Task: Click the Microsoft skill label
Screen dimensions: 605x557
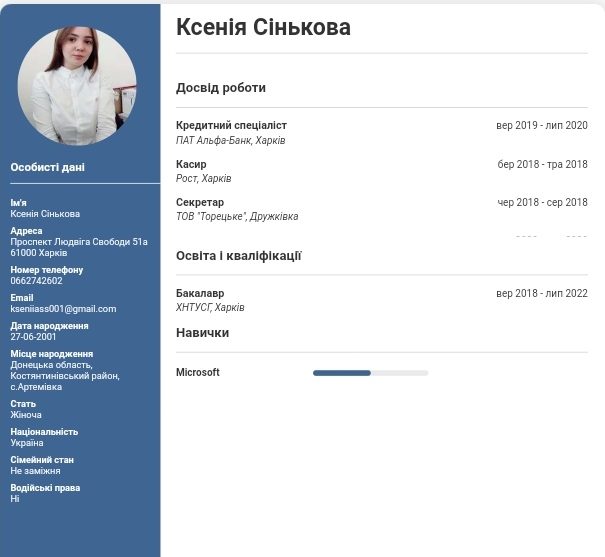Action: click(197, 373)
